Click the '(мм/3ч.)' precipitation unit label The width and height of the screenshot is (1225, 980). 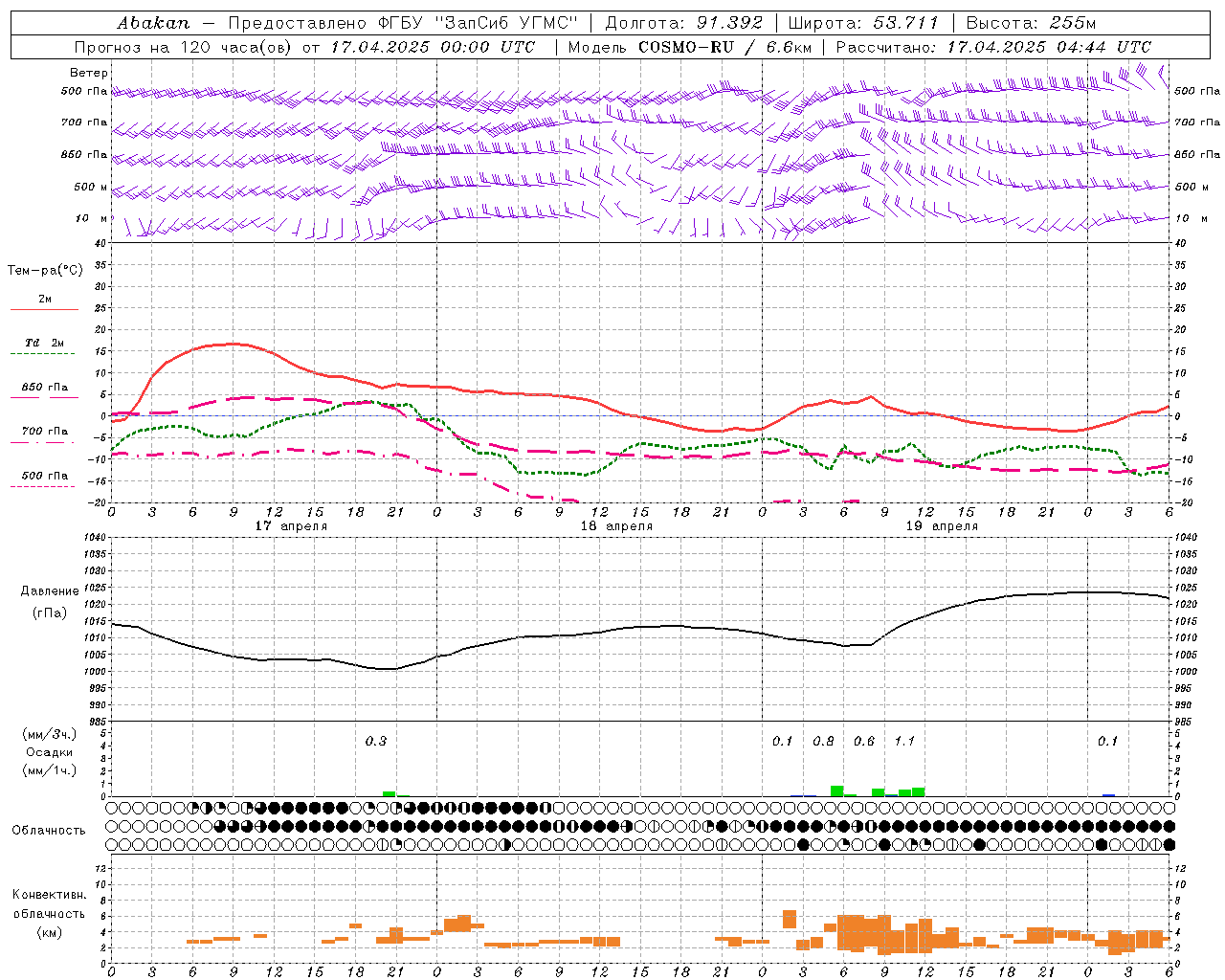point(50,734)
